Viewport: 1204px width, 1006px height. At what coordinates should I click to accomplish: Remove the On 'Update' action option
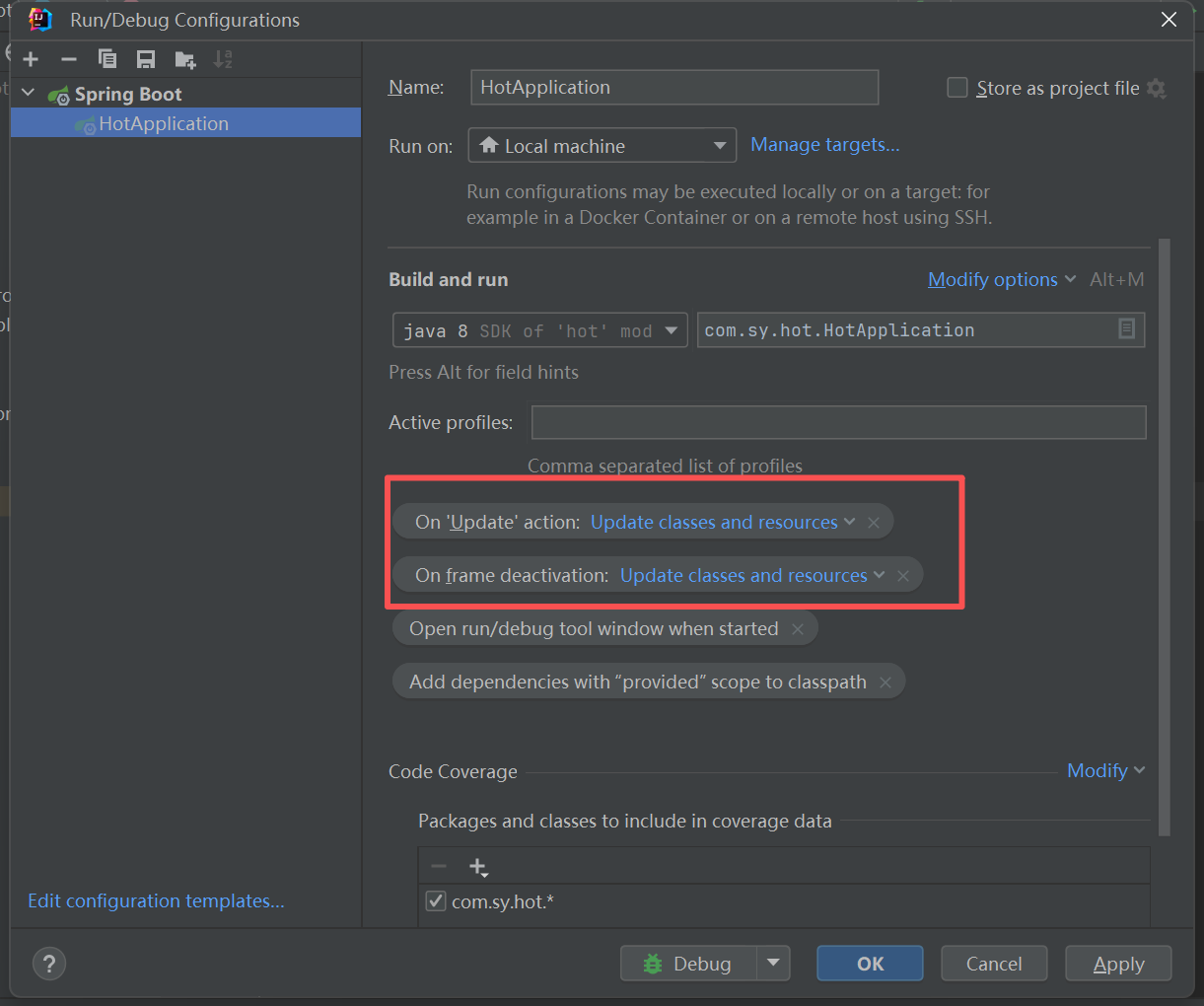874,523
